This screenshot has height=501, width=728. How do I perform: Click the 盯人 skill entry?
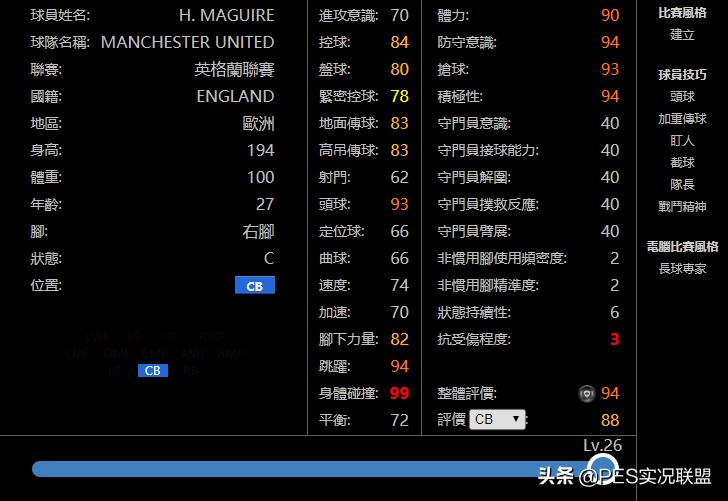[682, 140]
